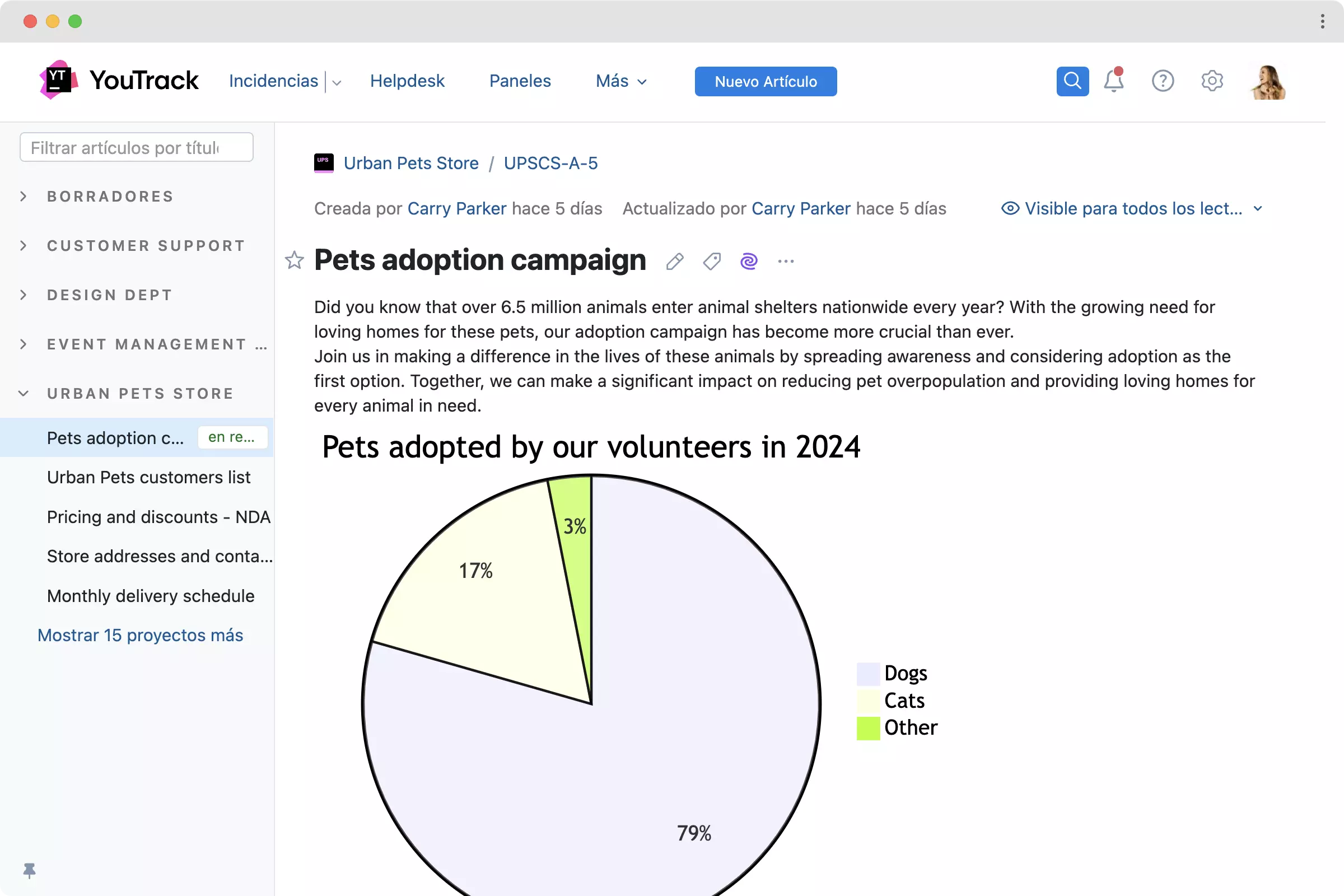Go to the Helpdesk menu

tap(407, 81)
